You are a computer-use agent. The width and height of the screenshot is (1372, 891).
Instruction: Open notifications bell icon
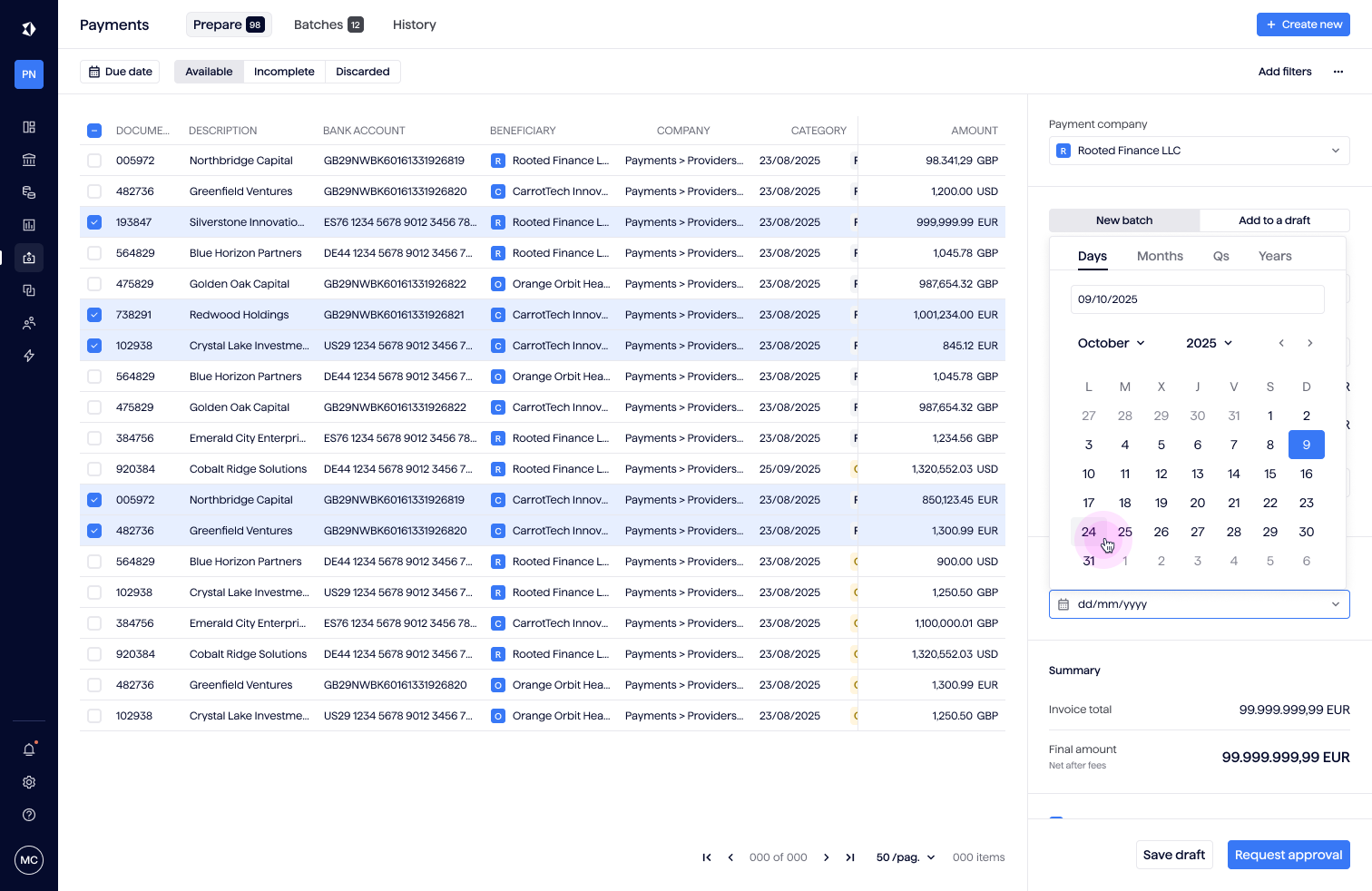(29, 749)
